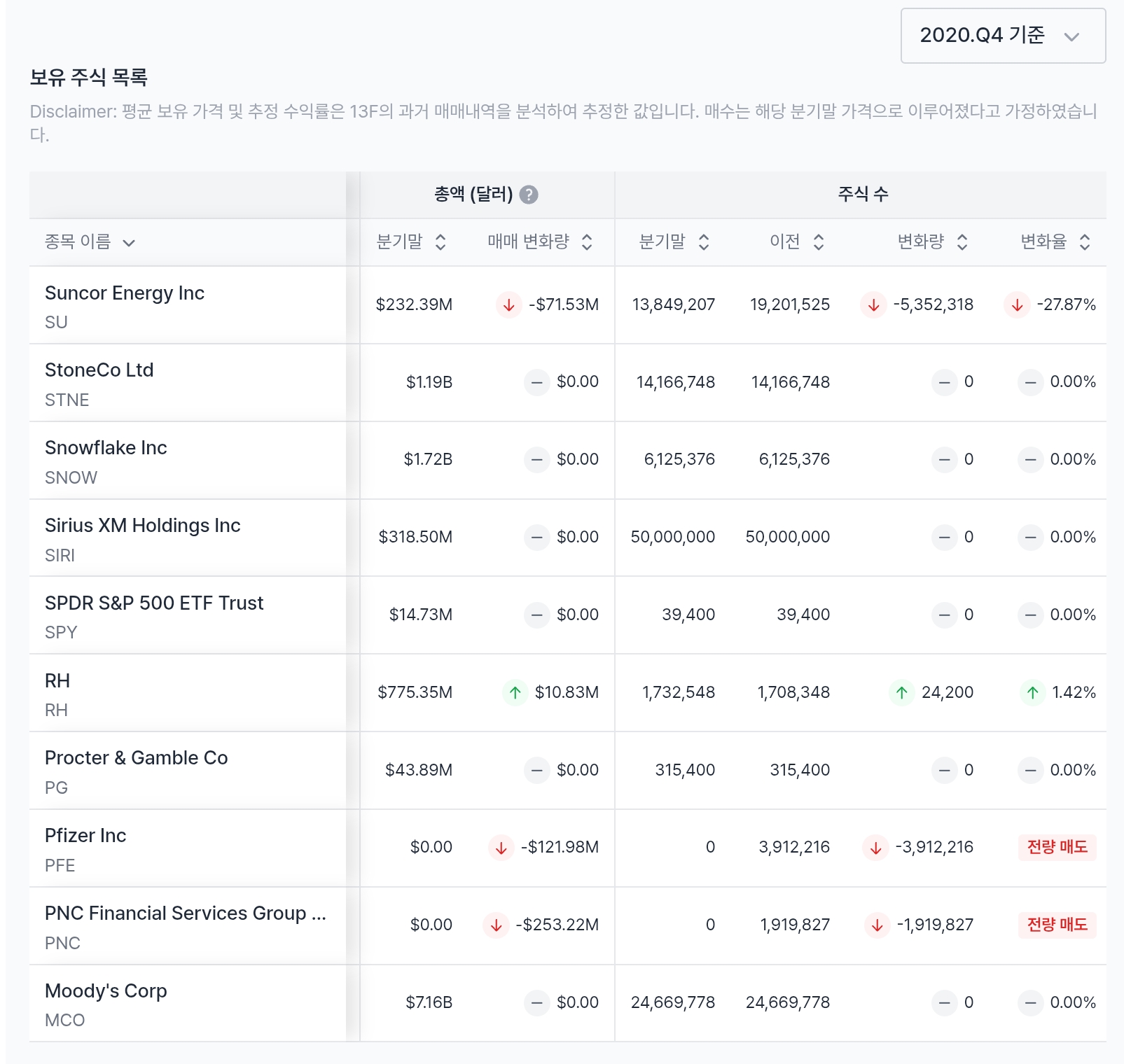Click Suncor's down arrow by -5,352,318
This screenshot has width=1124, height=1064.
[873, 305]
